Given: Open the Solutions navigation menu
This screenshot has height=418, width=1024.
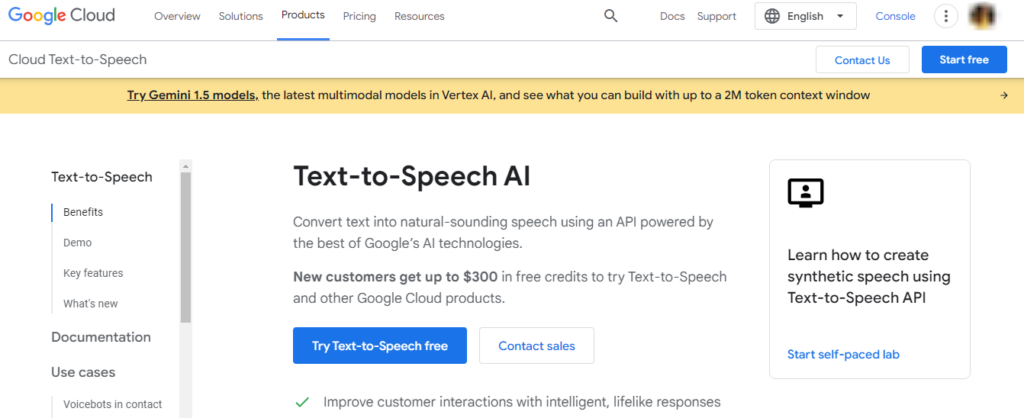Looking at the screenshot, I should coord(240,16).
